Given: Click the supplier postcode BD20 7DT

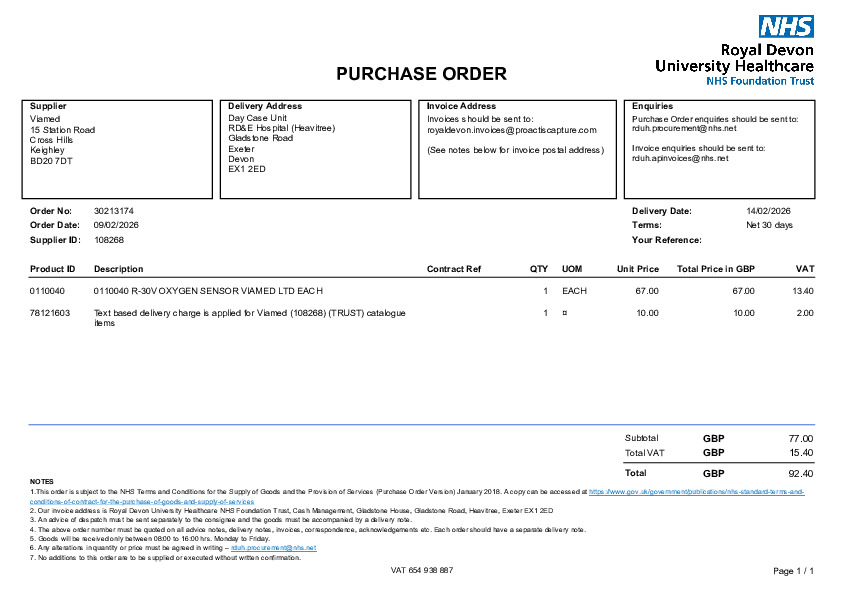Looking at the screenshot, I should click(x=52, y=160).
